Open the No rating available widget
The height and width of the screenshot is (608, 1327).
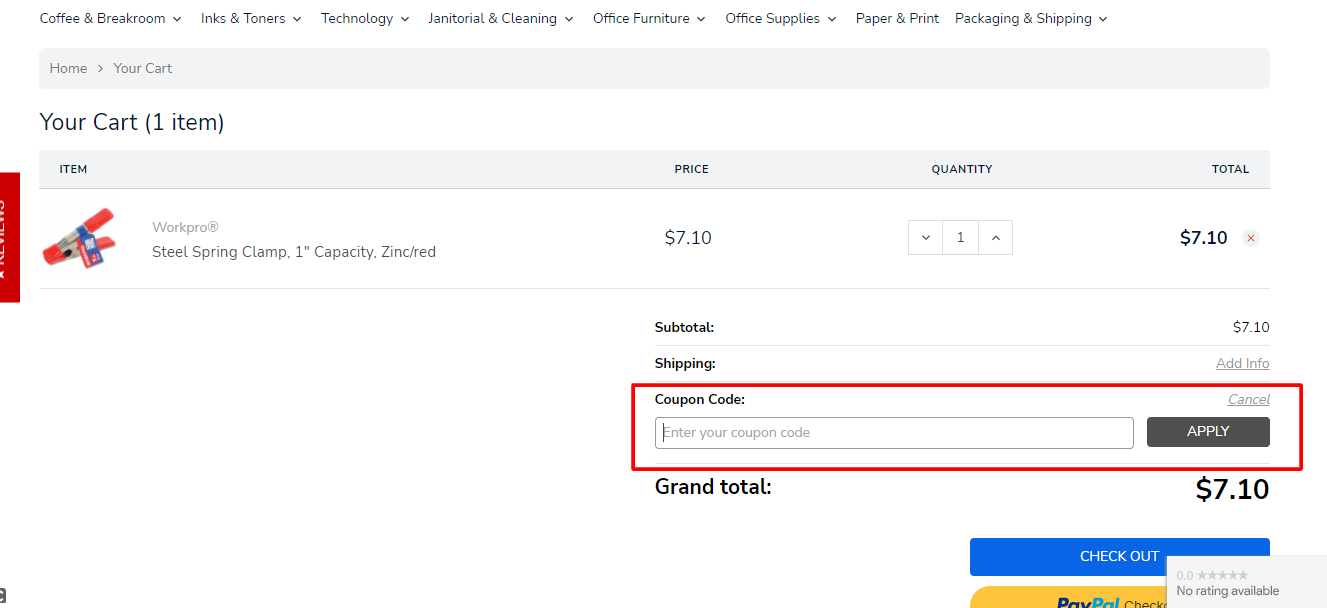coord(1247,582)
